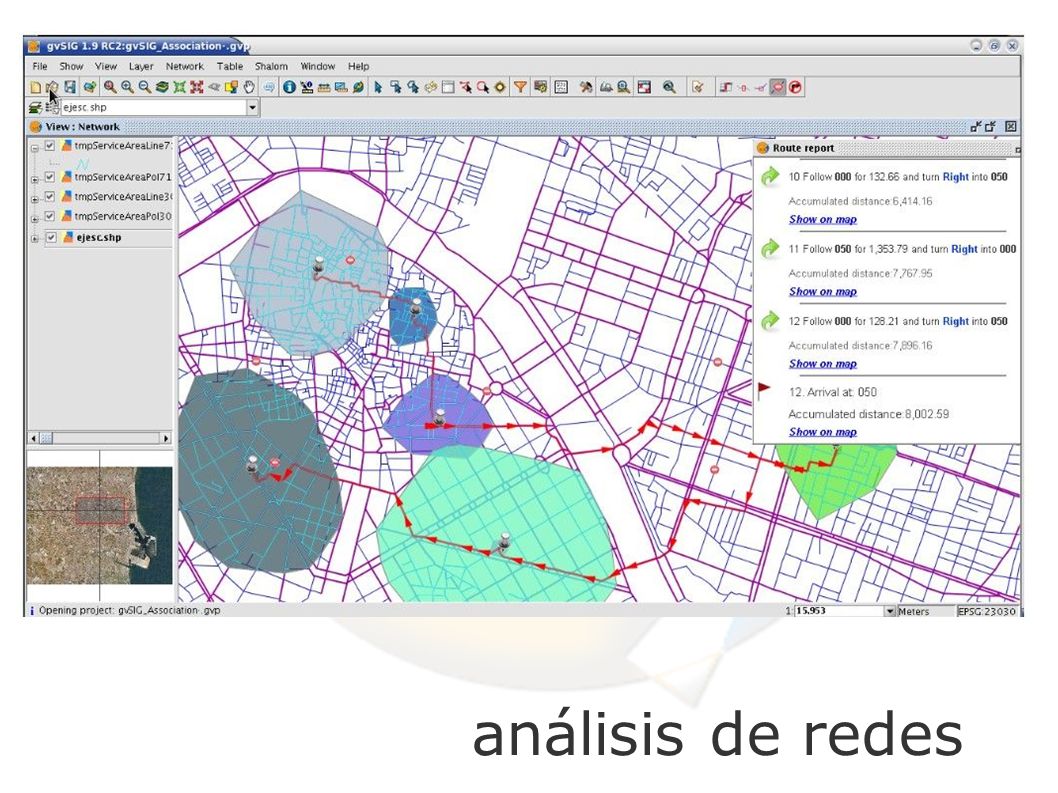
Task: Expand the ejesc.shp layer node
Action: click(x=34, y=239)
